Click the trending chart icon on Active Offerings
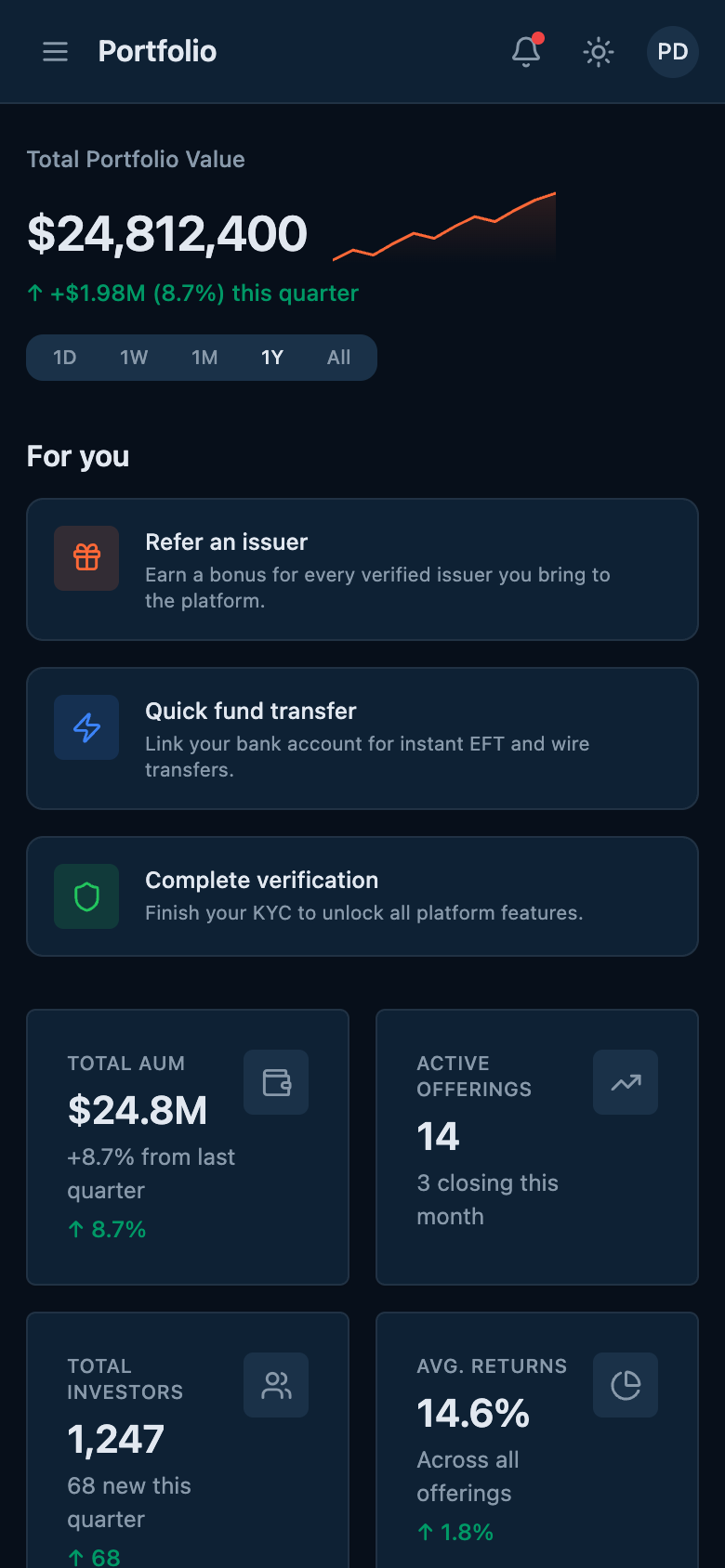Viewport: 725px width, 1568px height. (x=625, y=1081)
